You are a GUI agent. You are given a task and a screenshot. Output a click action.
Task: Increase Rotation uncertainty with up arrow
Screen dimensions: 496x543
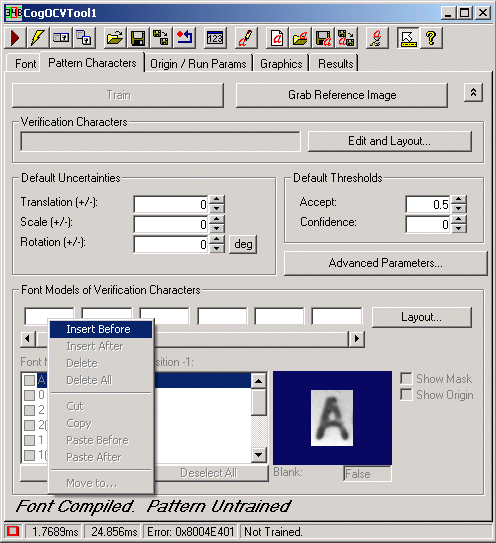(216, 240)
